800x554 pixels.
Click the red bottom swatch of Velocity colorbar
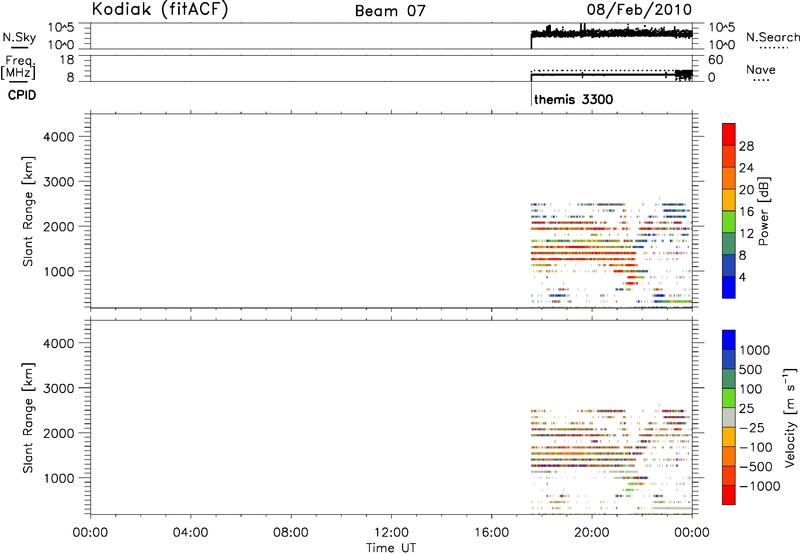click(729, 495)
